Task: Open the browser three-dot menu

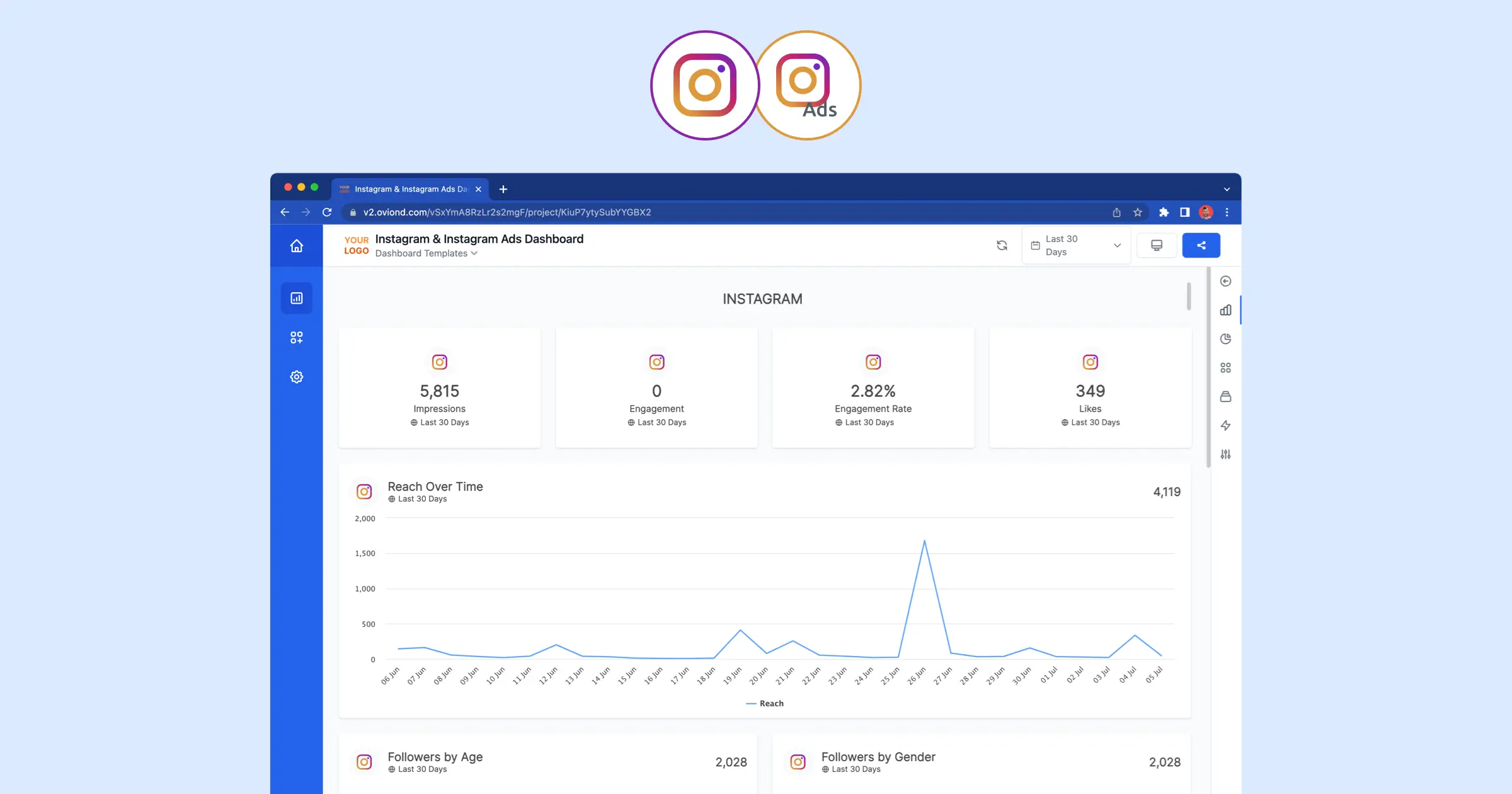Action: 1227,212
